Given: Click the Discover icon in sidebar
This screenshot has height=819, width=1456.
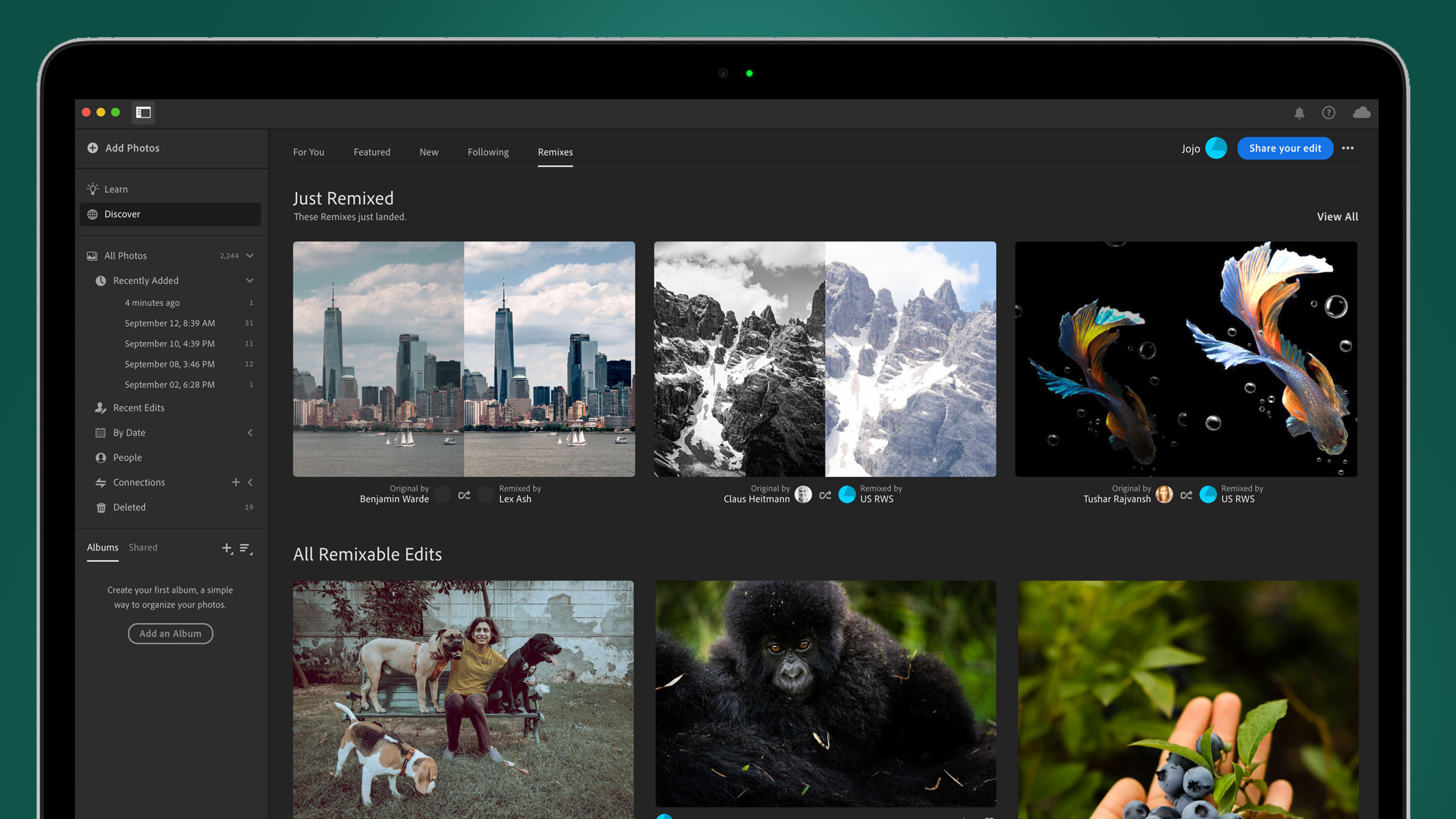Looking at the screenshot, I should [93, 214].
